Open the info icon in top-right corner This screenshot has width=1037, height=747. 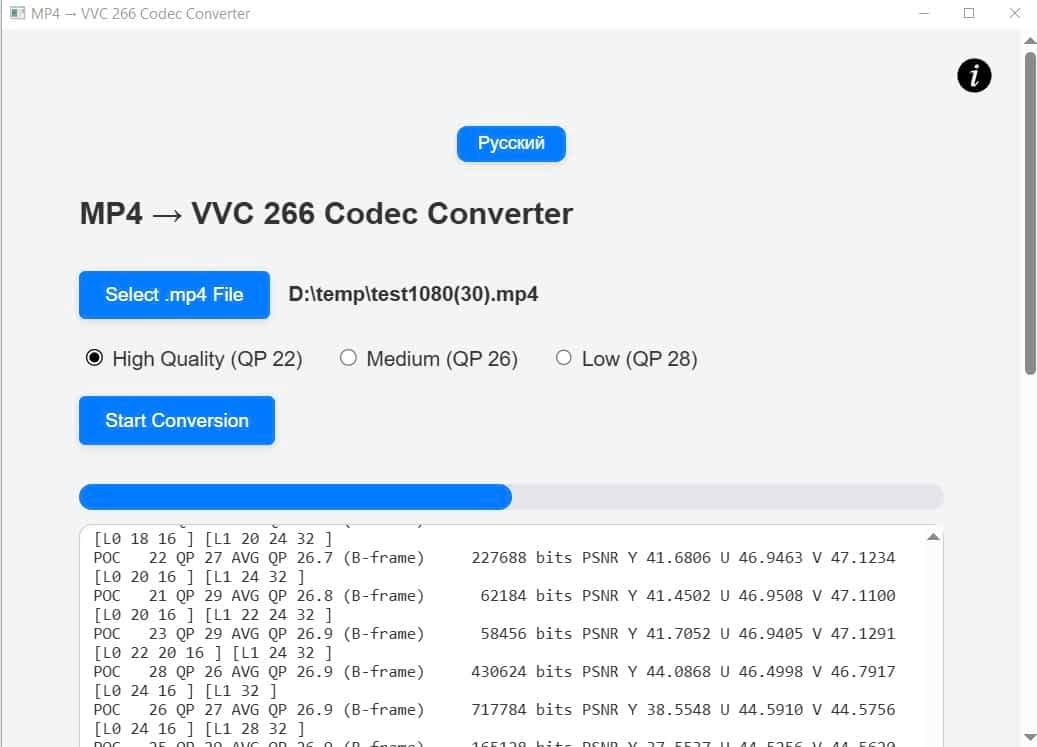tap(974, 76)
